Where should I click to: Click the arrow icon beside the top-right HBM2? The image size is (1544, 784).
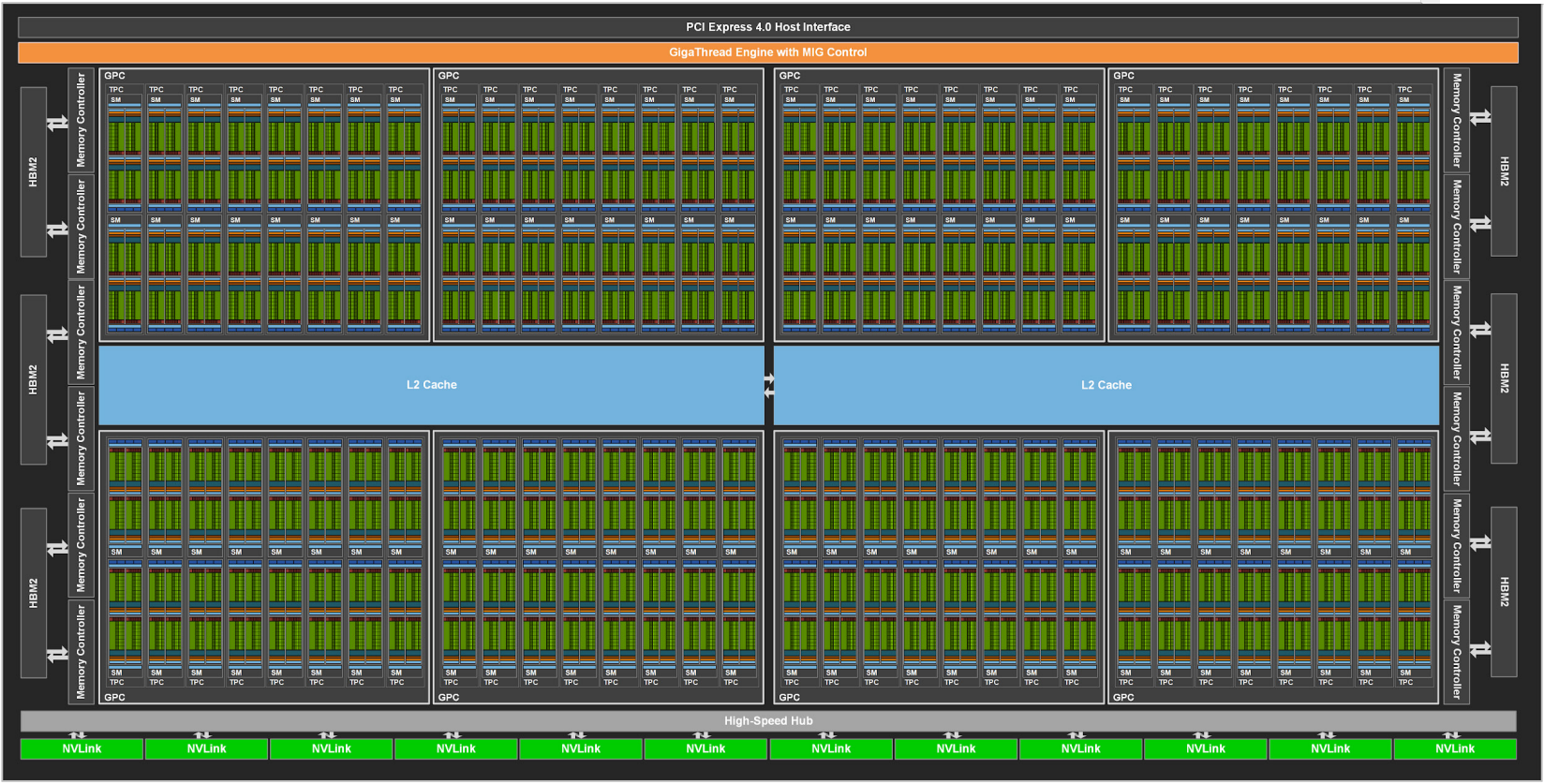click(1480, 117)
